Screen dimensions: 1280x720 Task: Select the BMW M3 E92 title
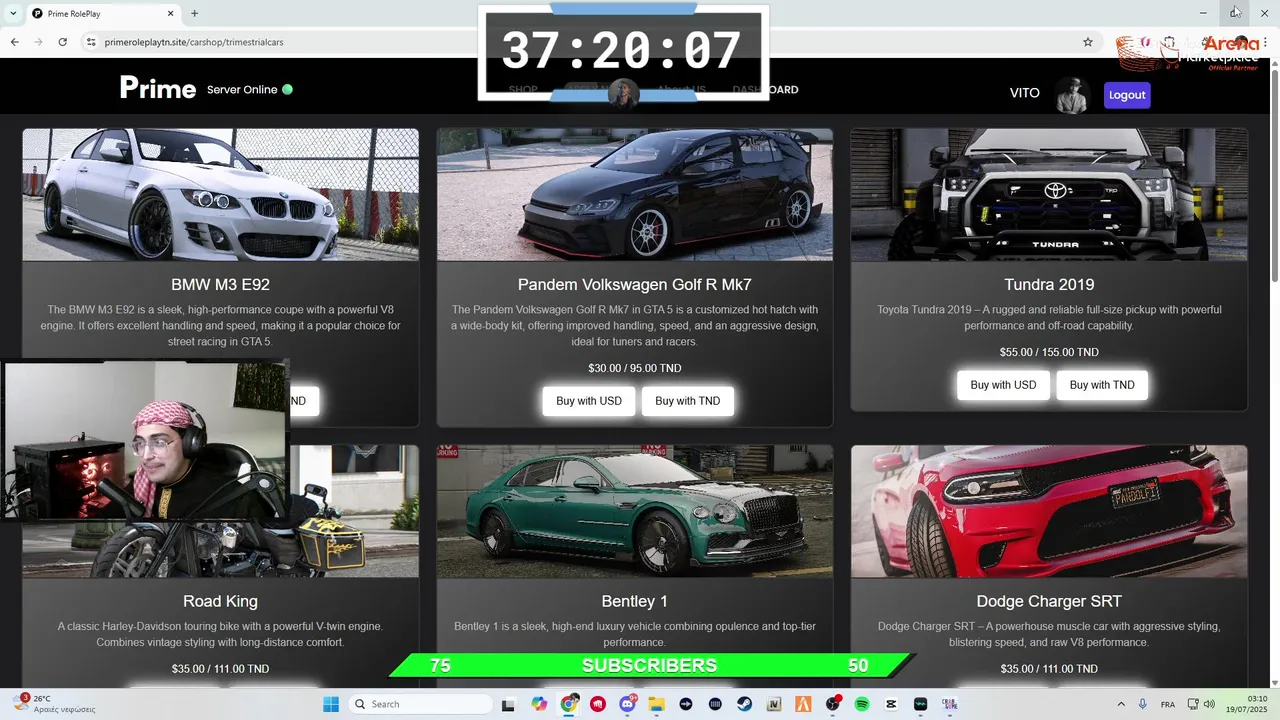[x=220, y=285]
